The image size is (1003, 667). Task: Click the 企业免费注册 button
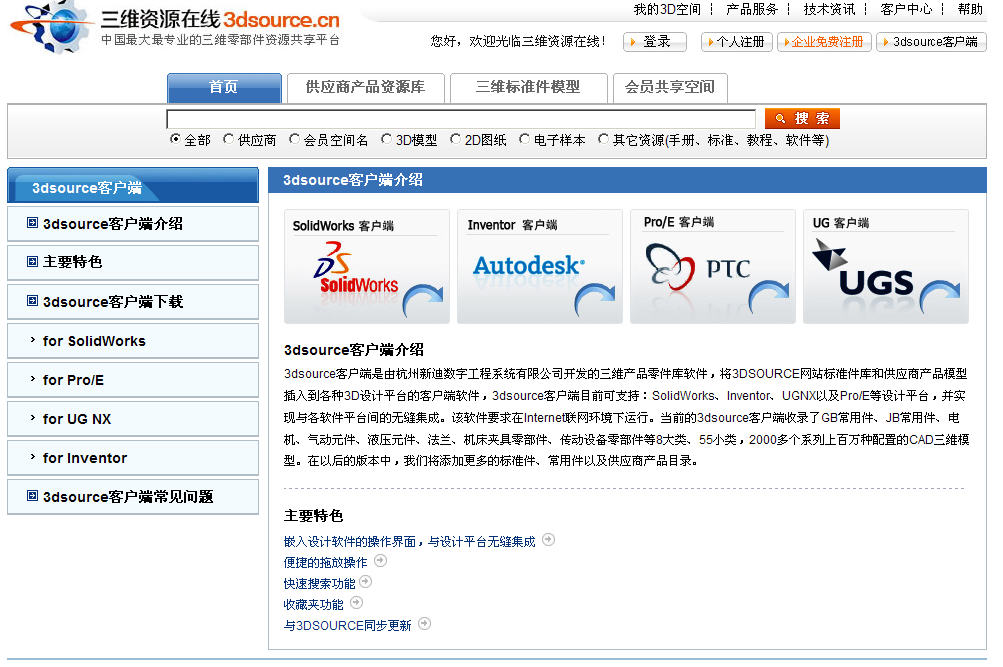tap(824, 42)
